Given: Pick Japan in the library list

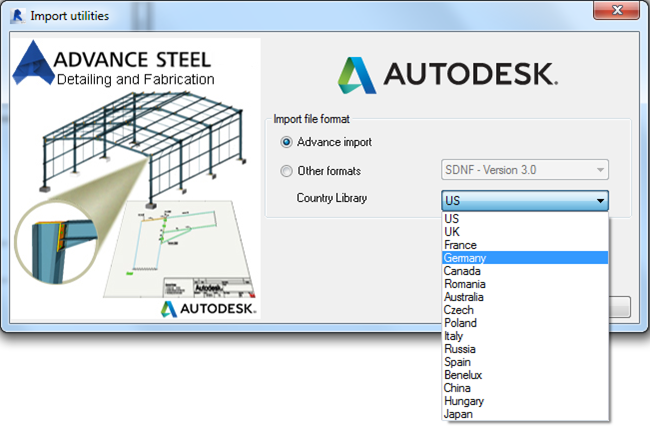Looking at the screenshot, I should 525,414.
